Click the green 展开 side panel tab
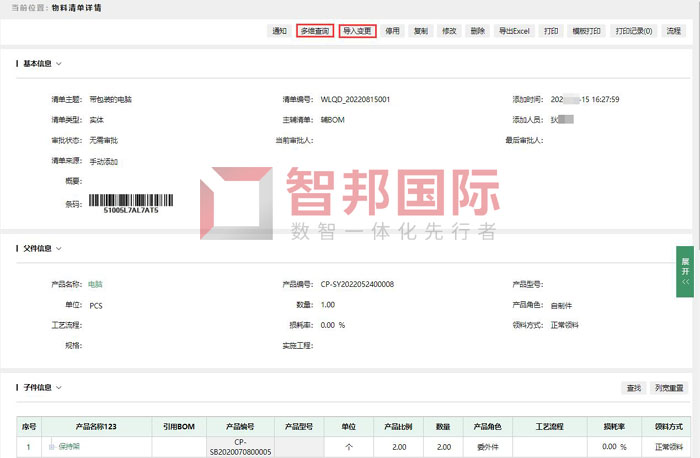This screenshot has height=458, width=700. click(x=685, y=270)
